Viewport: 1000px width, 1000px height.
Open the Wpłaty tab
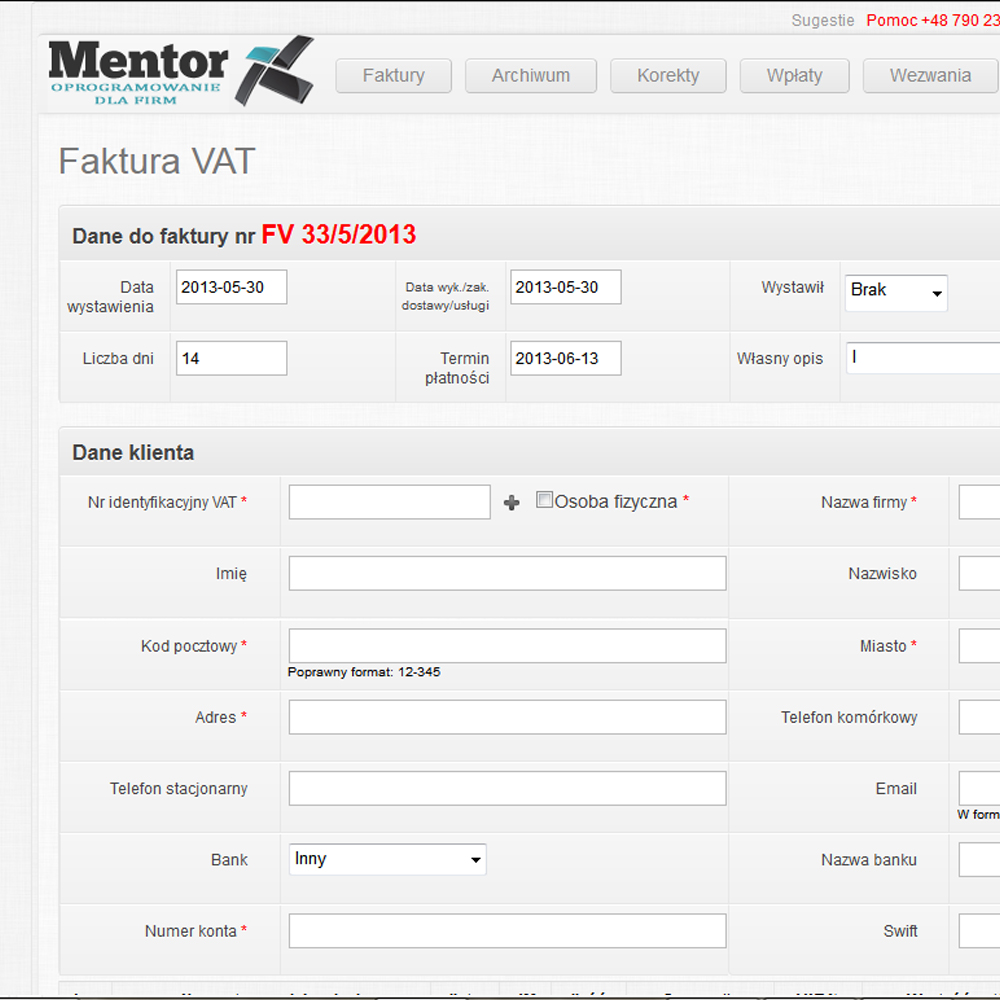794,76
